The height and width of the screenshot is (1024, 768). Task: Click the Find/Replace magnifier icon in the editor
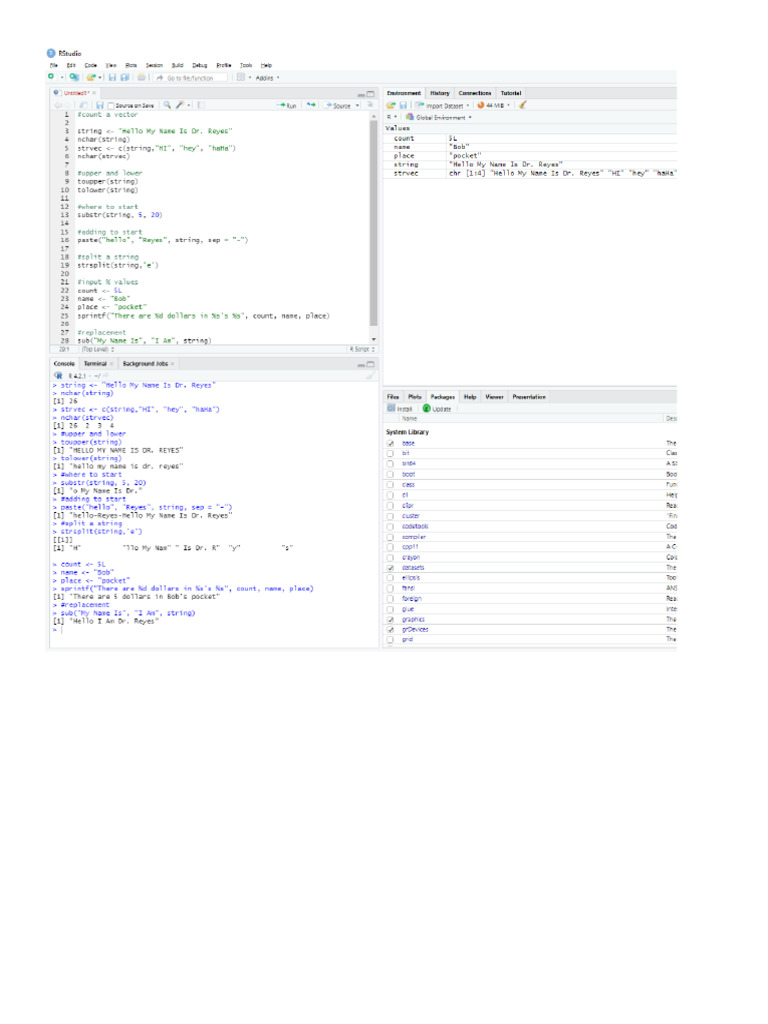point(167,104)
